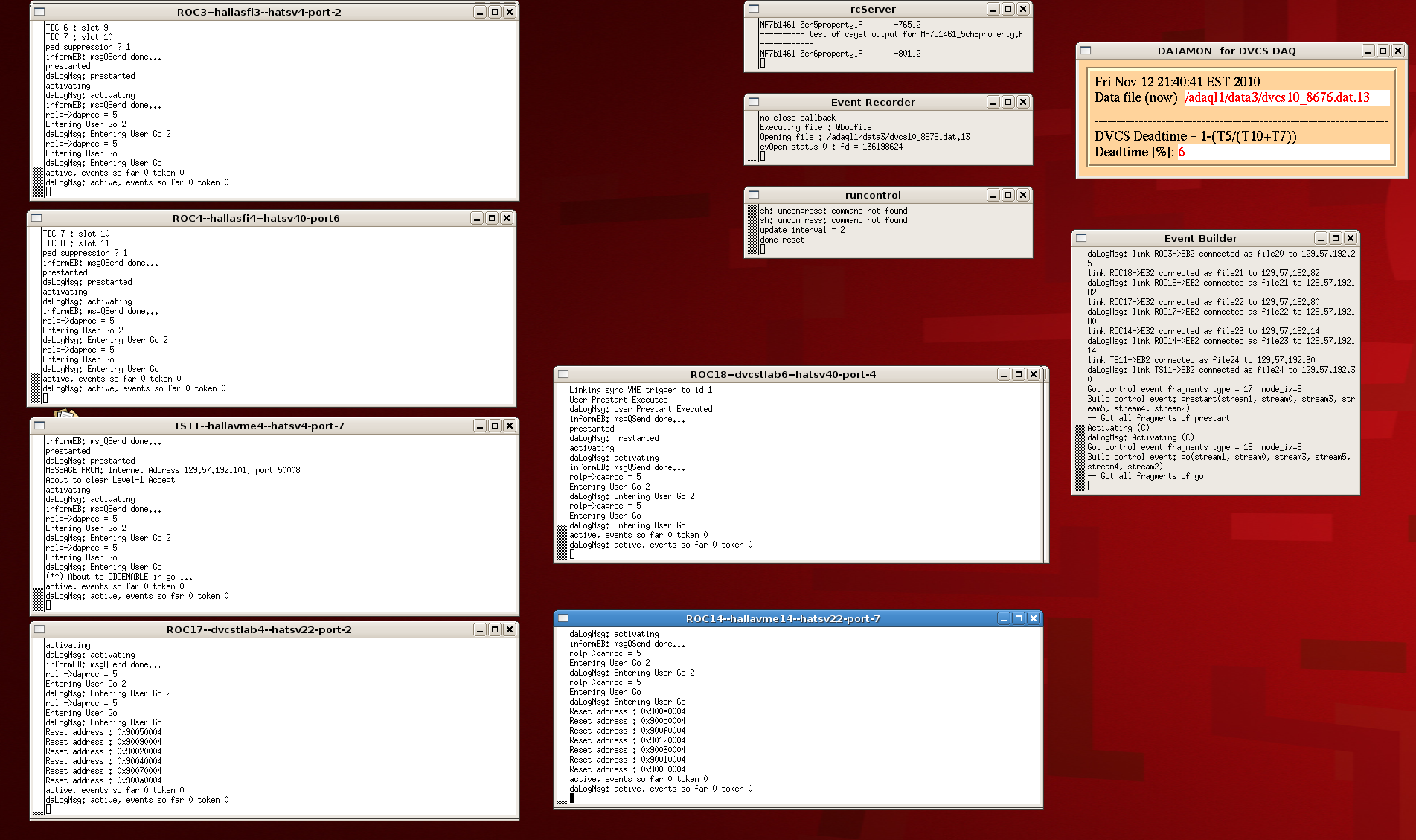
Task: Open window menu icon of TS11 terminal
Action: click(x=39, y=426)
